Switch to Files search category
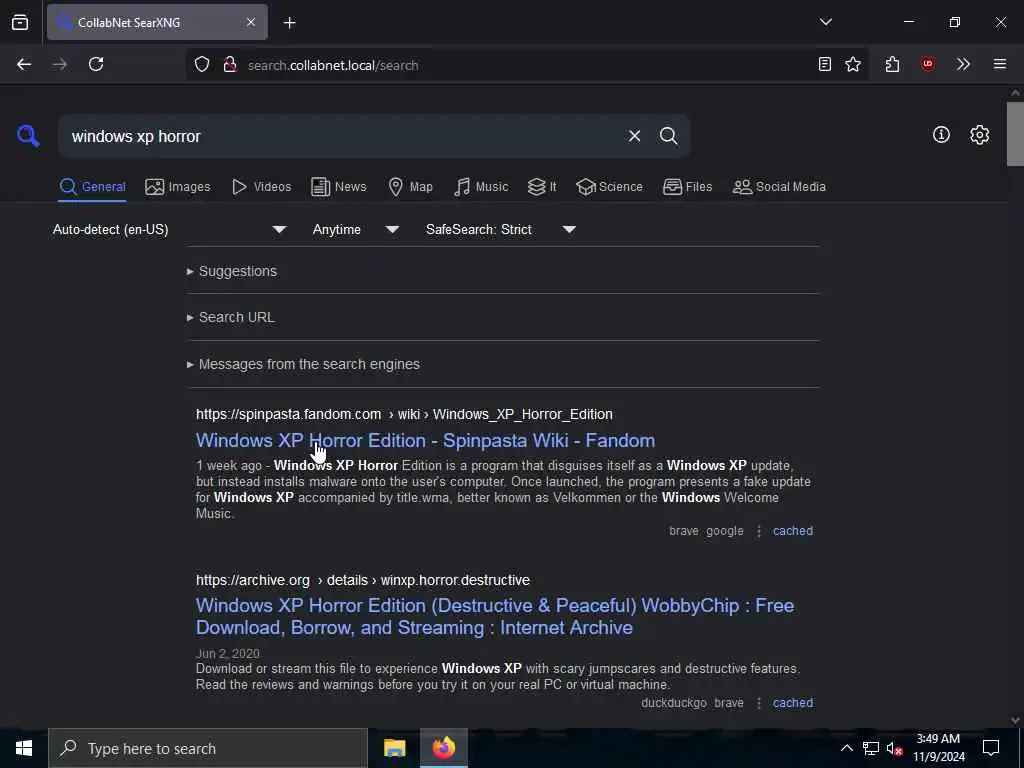This screenshot has height=768, width=1024. [x=687, y=187]
